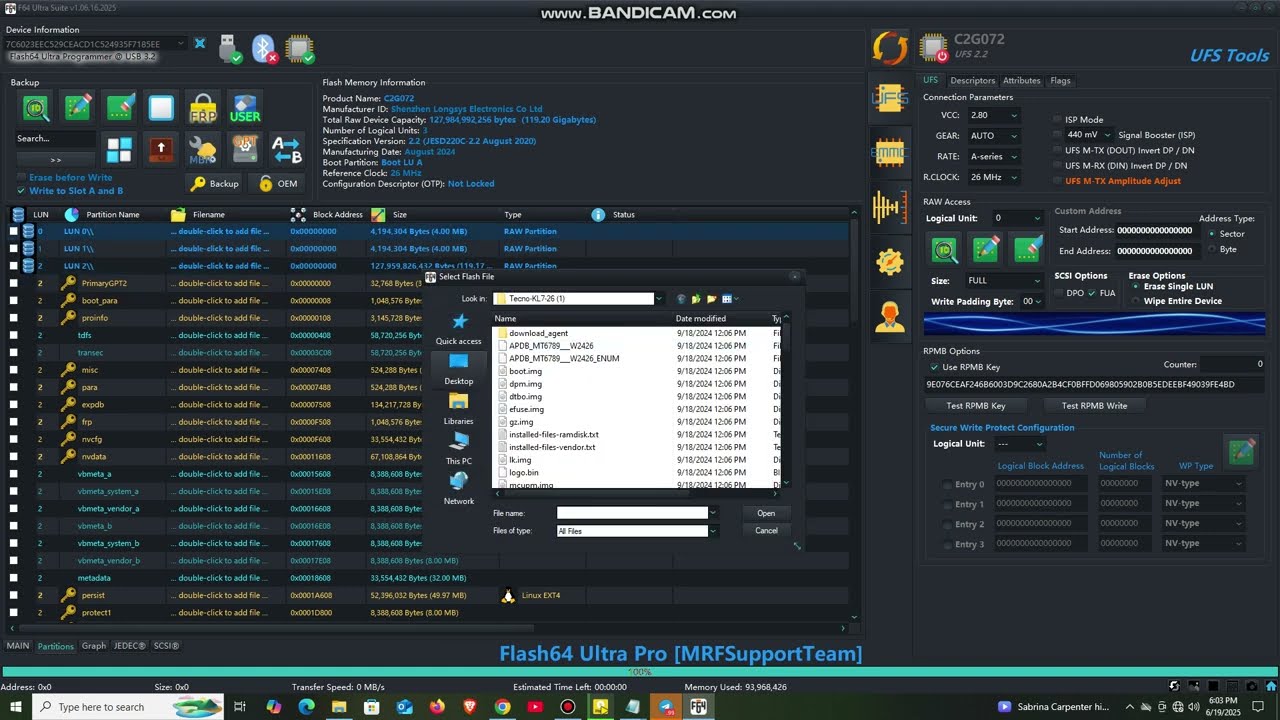Click the Bluetooth status icon

(264, 48)
